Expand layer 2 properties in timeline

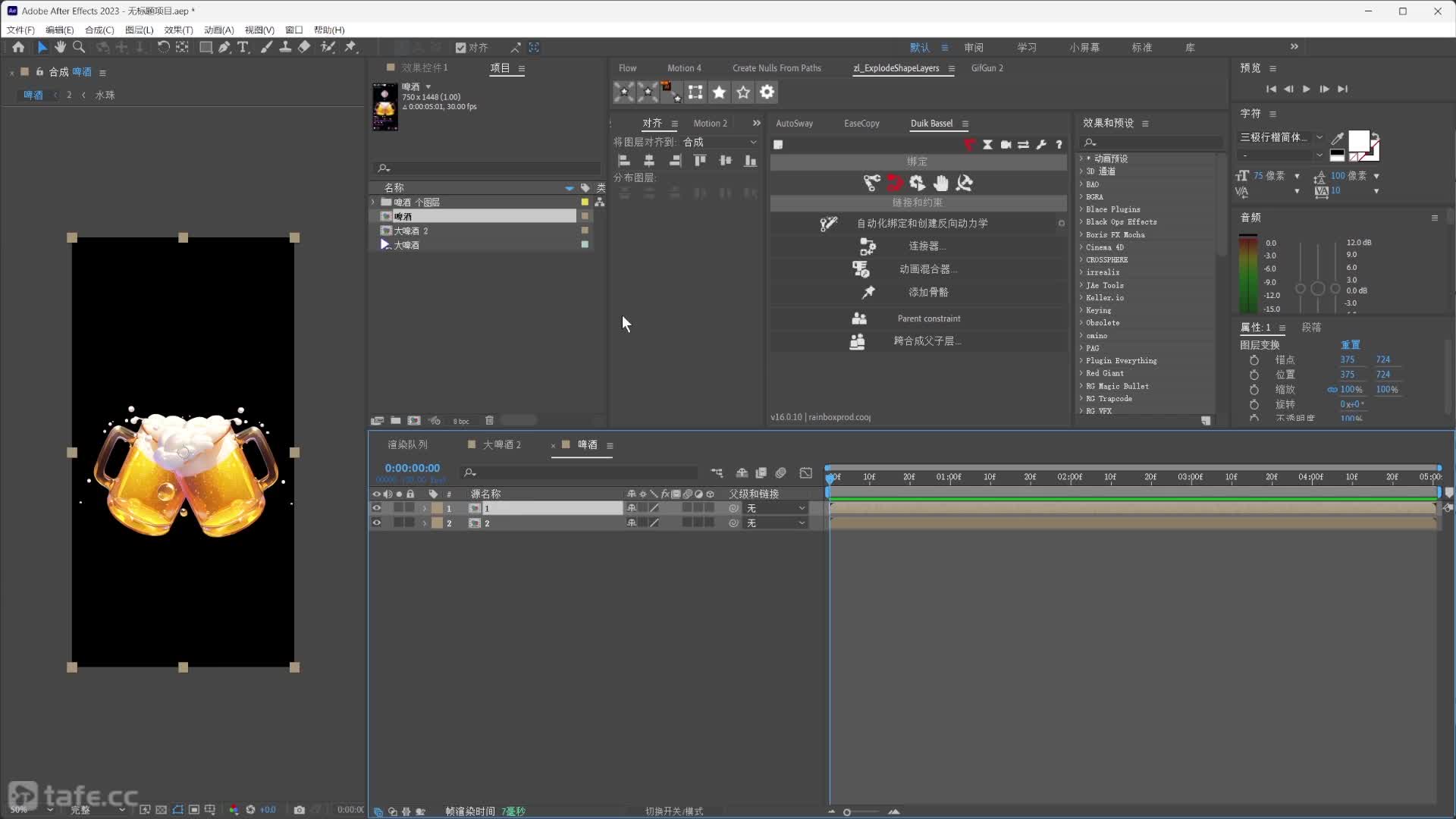pyautogui.click(x=425, y=523)
